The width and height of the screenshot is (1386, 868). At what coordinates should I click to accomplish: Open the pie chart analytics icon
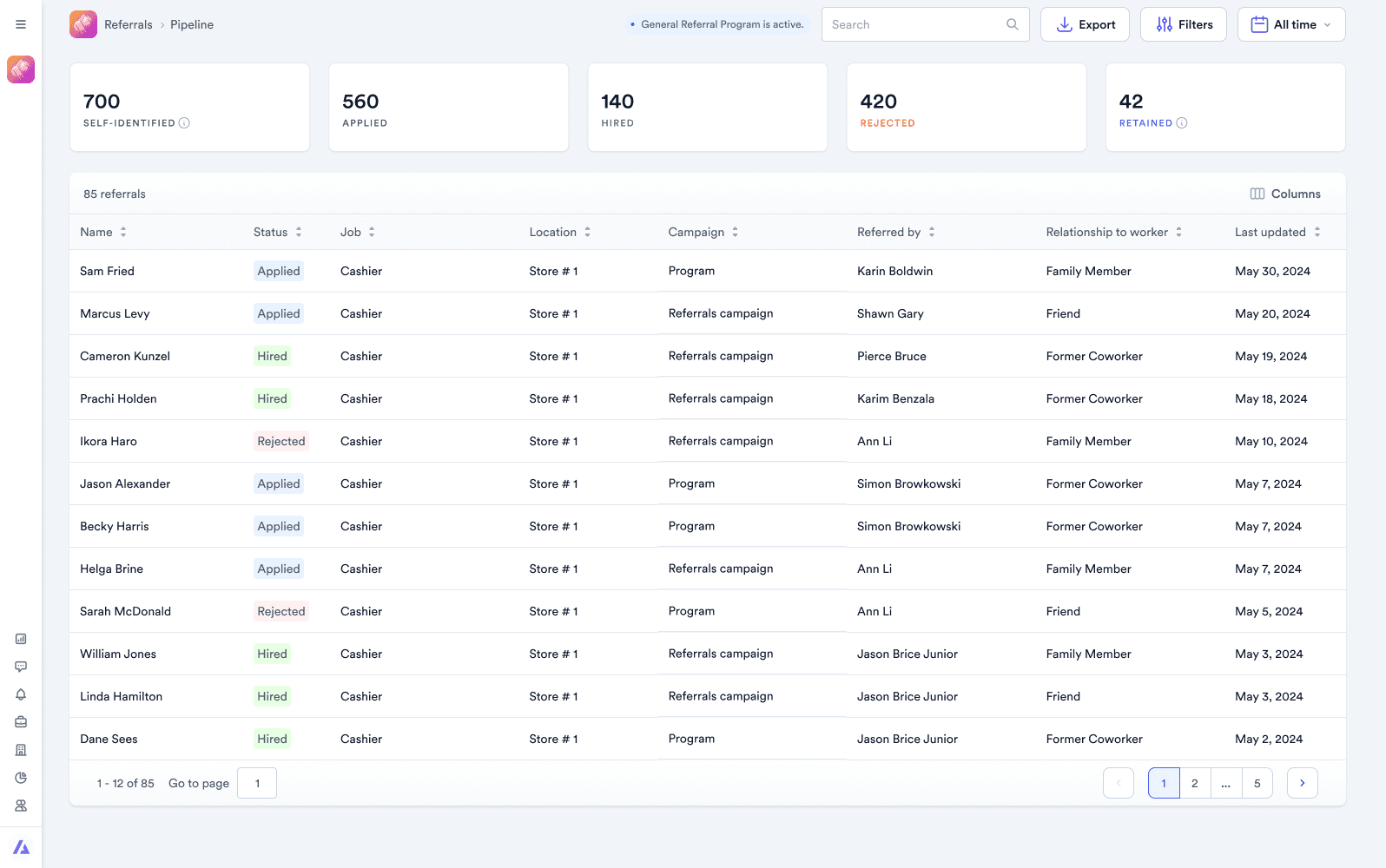click(21, 778)
